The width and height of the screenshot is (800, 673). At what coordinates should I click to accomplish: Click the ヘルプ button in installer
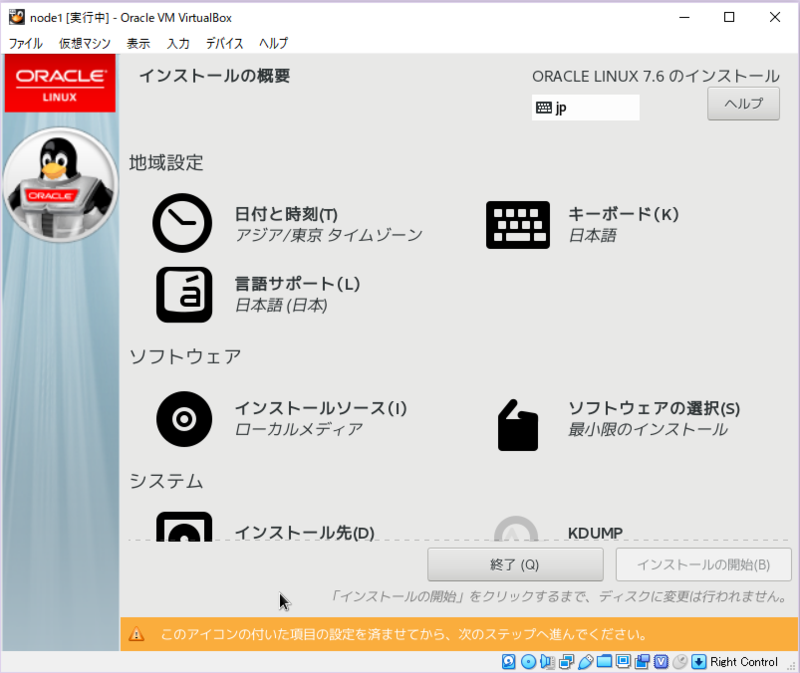tap(743, 104)
